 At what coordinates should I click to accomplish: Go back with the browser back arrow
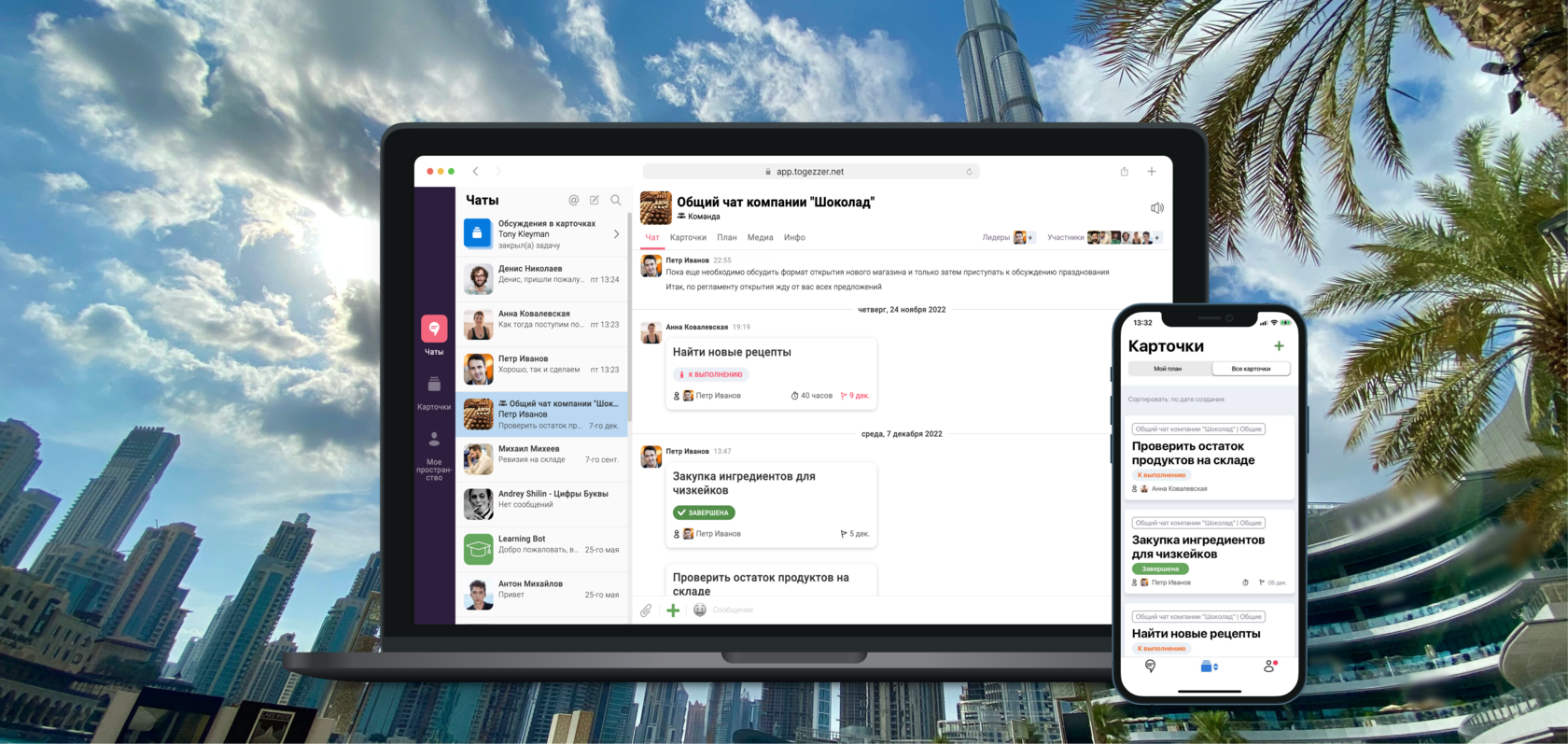[476, 171]
